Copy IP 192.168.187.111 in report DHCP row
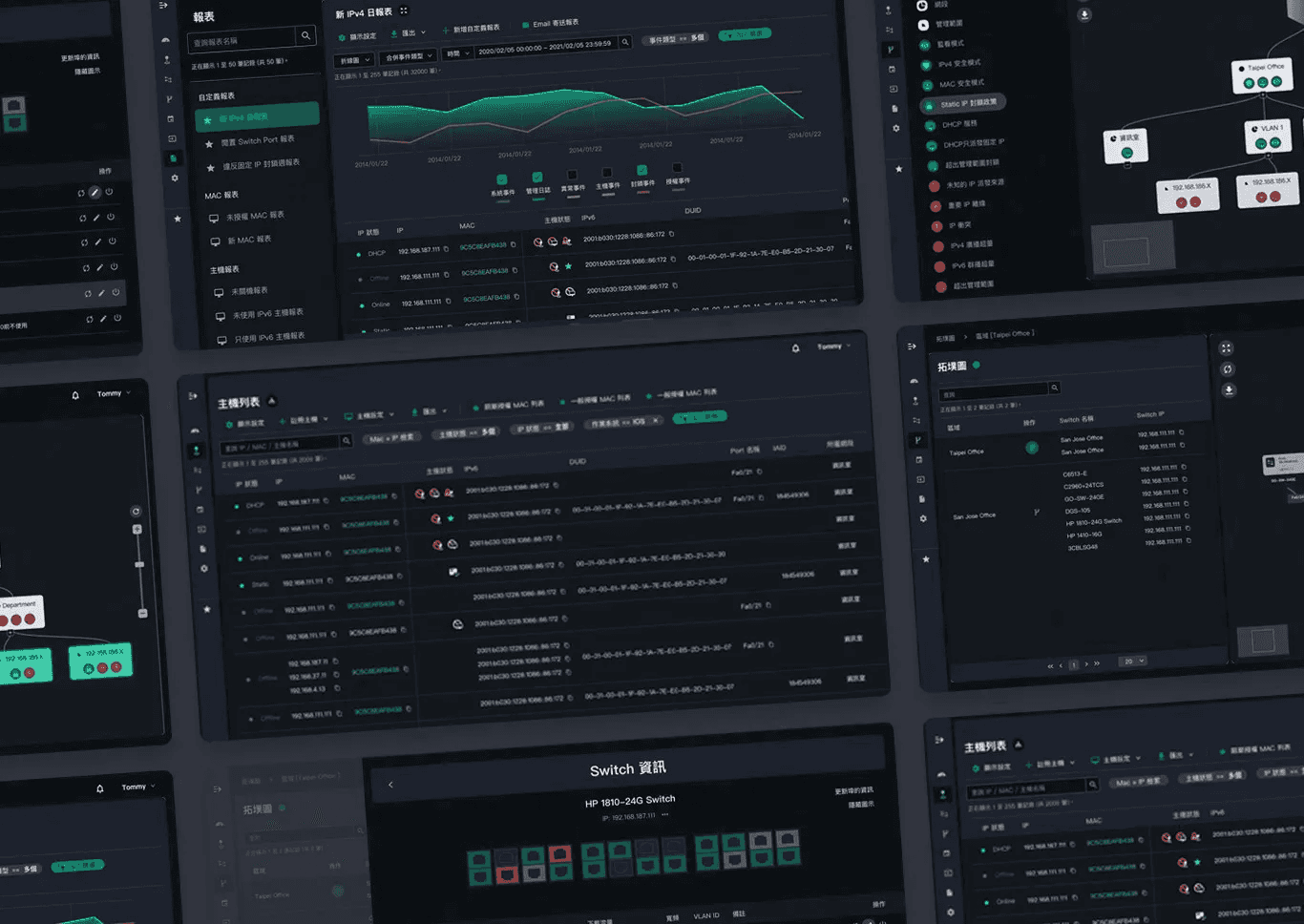 click(x=446, y=249)
